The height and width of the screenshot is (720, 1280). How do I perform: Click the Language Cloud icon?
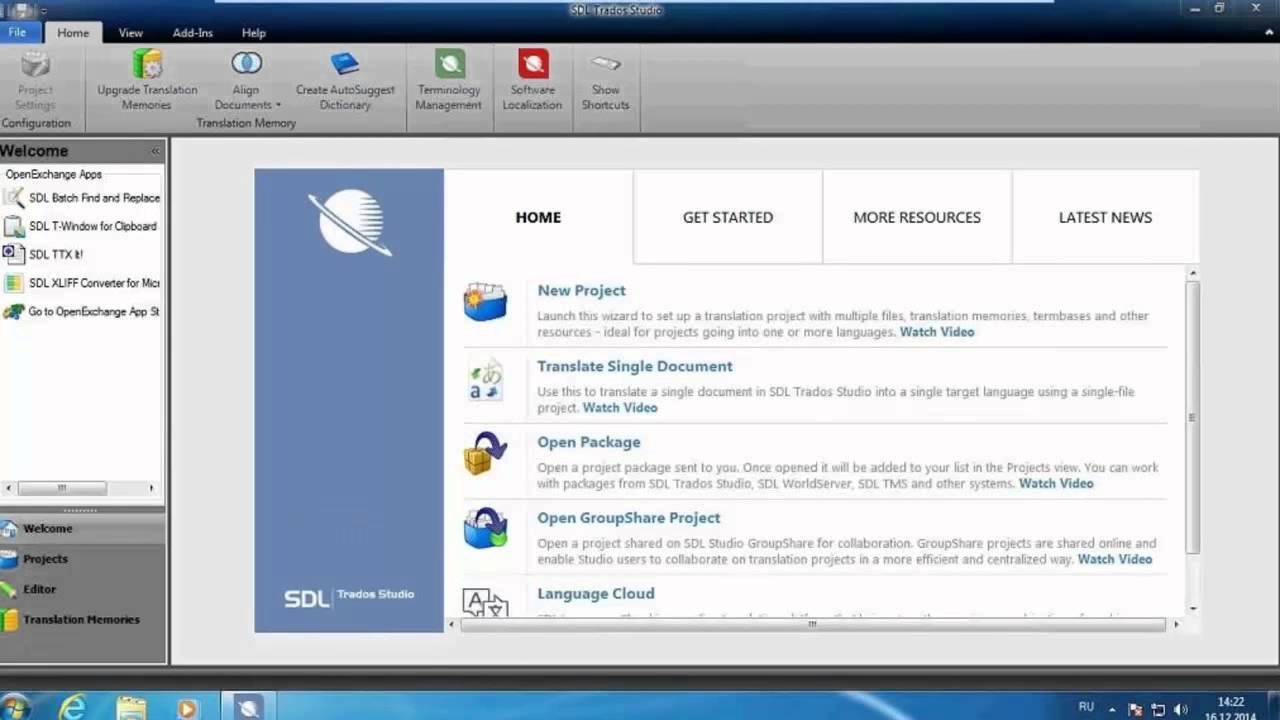(485, 602)
